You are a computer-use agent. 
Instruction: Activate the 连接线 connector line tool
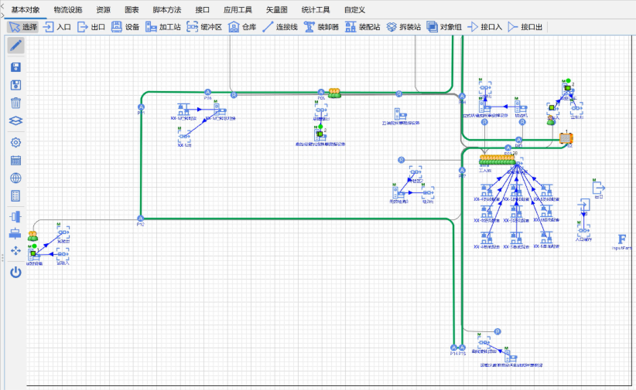[280, 27]
